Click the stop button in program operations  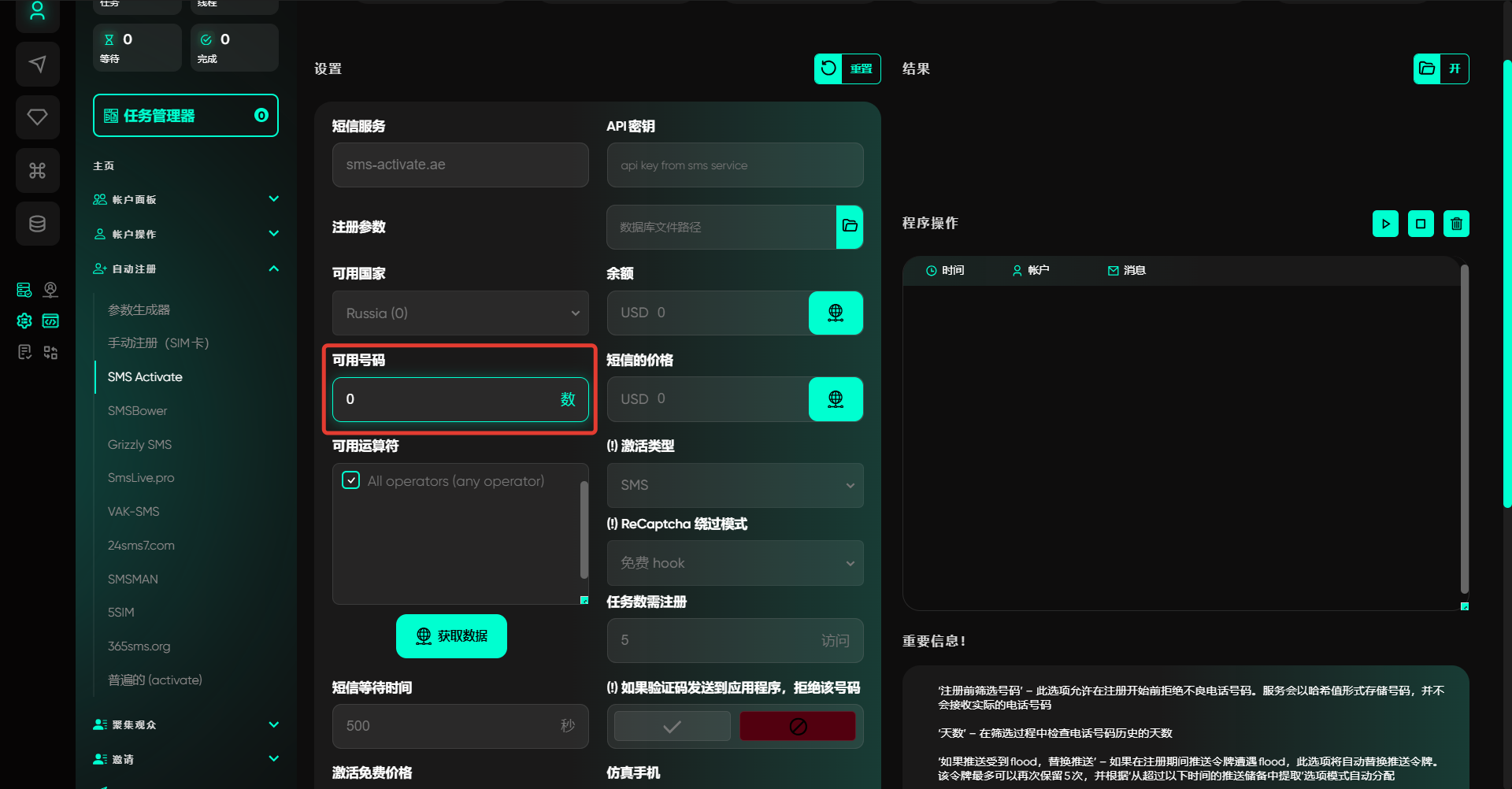pos(1421,224)
